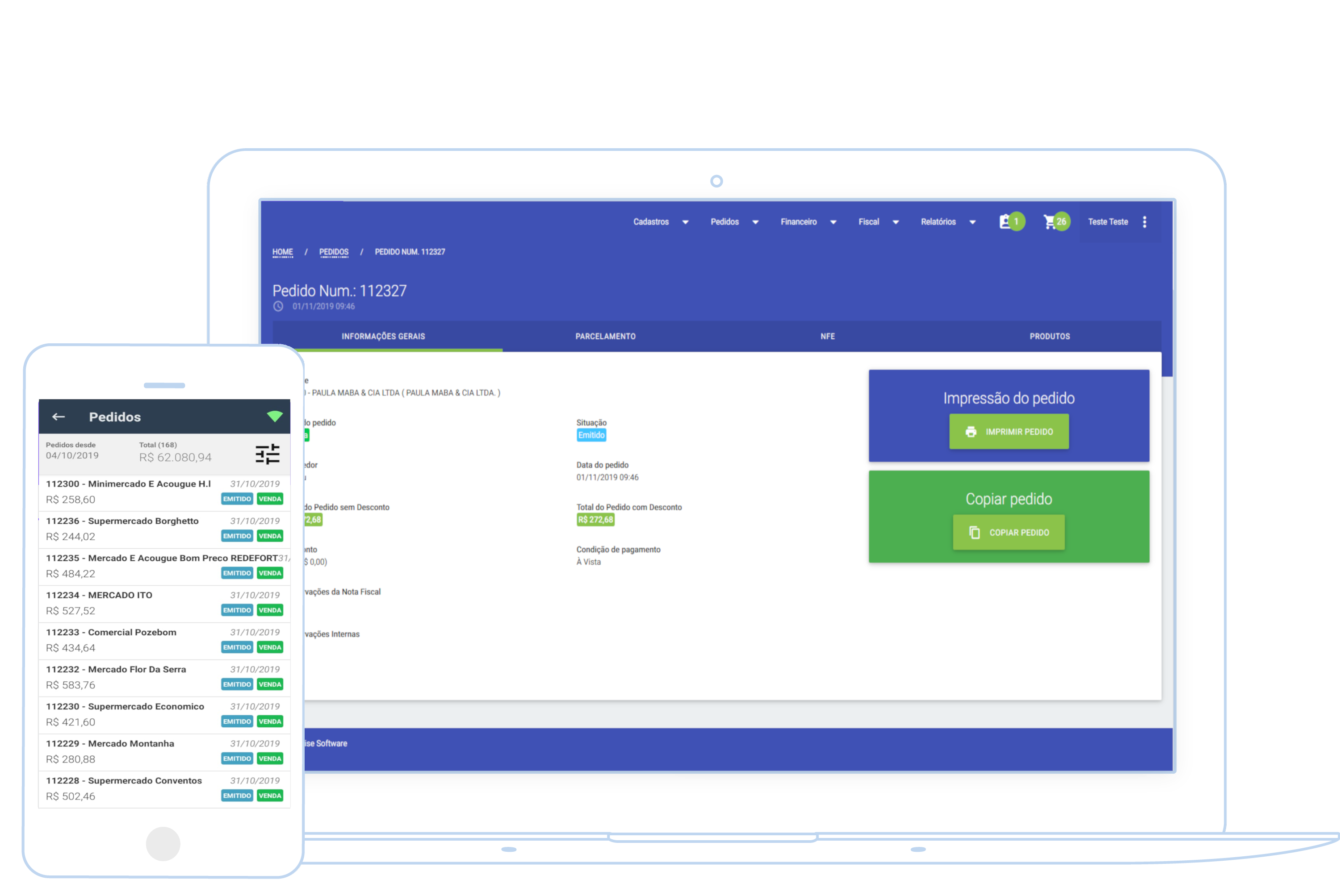Viewport: 1340px width, 896px height.
Task: Click the Imprimir Pedido button
Action: 1009,431
